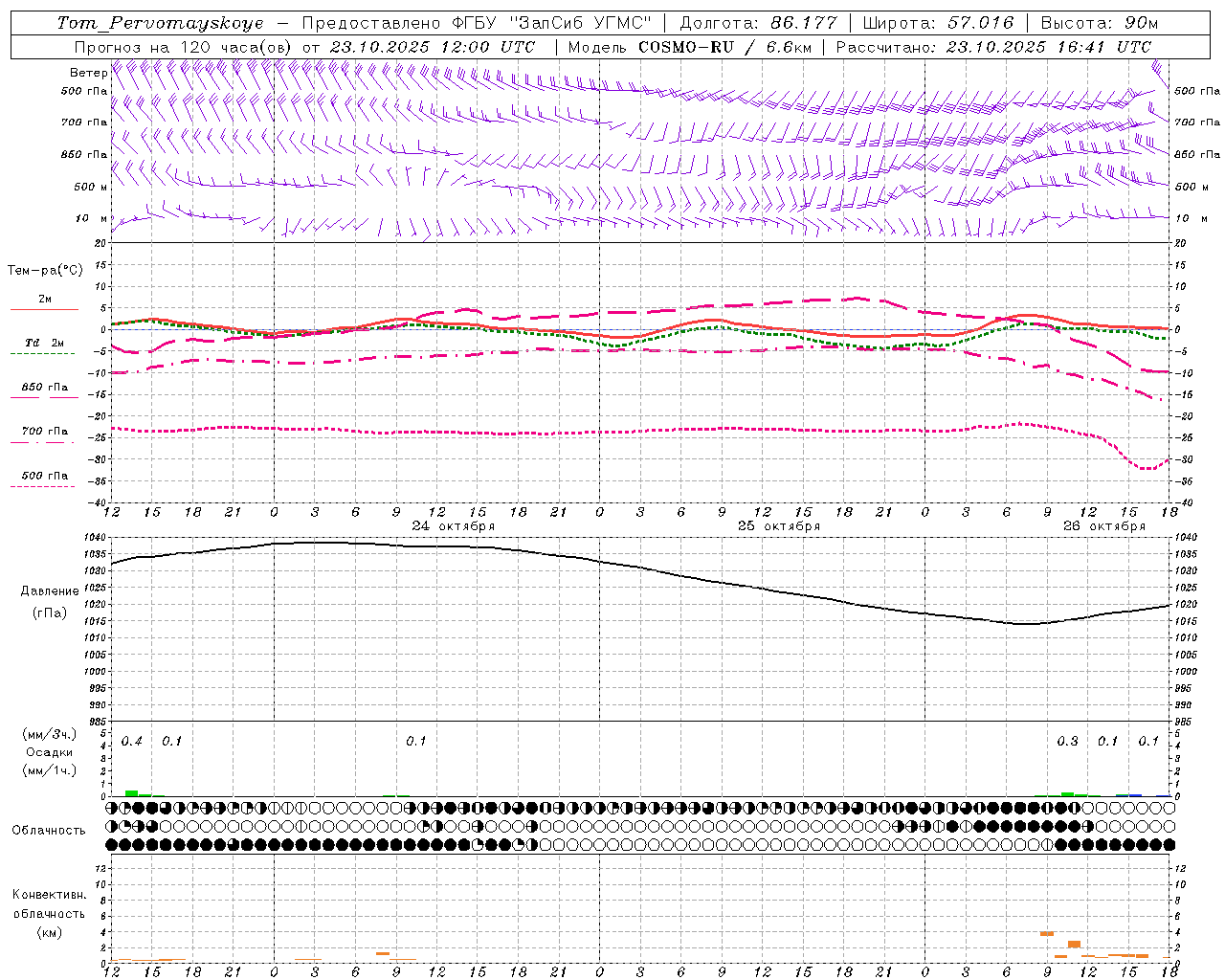Click the station title Tom_Pervomayskoye
This screenshot has width=1225, height=980.
(159, 23)
